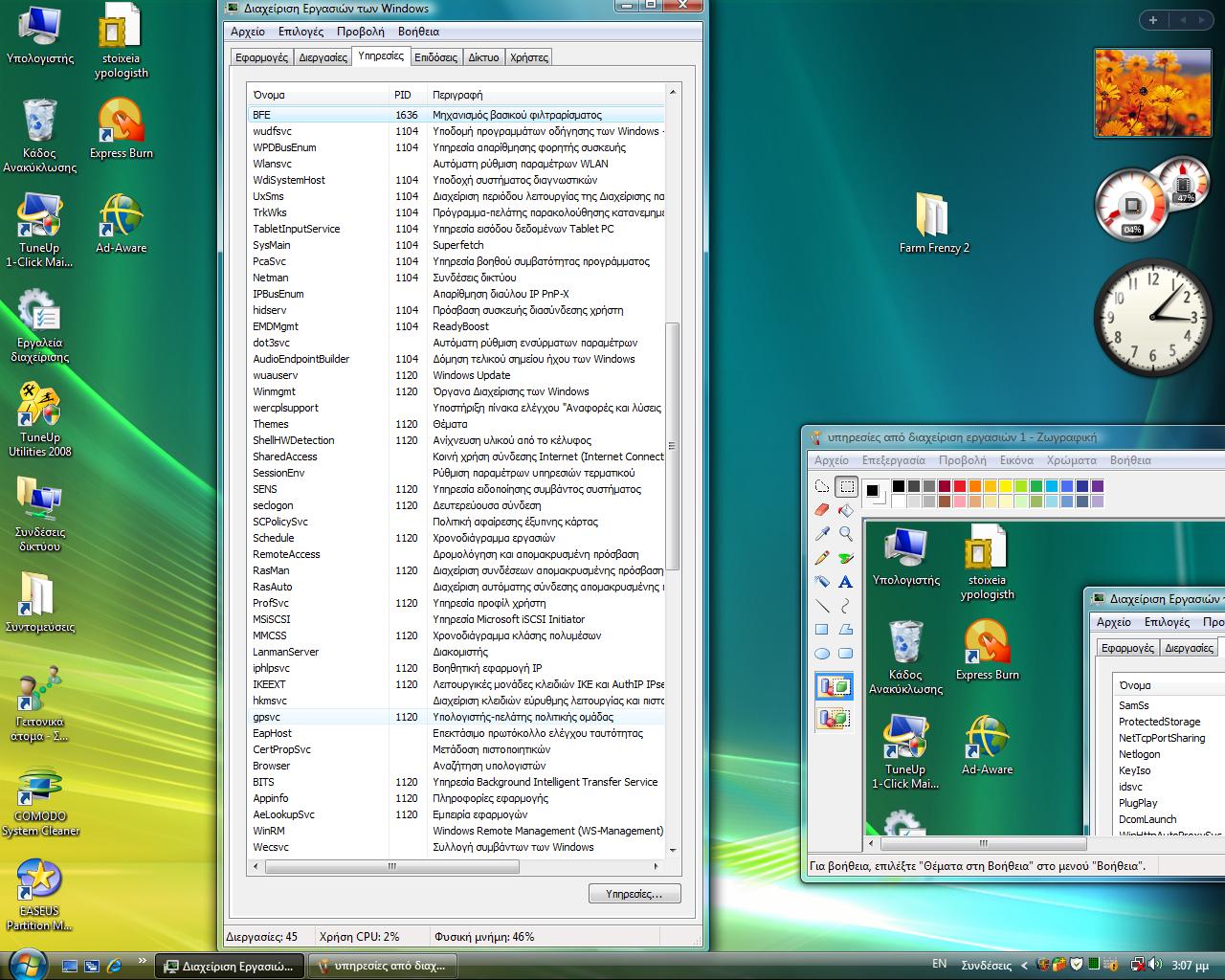Select the Farm Frenzy 2 folder
Image resolution: width=1225 pixels, height=980 pixels.
[x=933, y=223]
